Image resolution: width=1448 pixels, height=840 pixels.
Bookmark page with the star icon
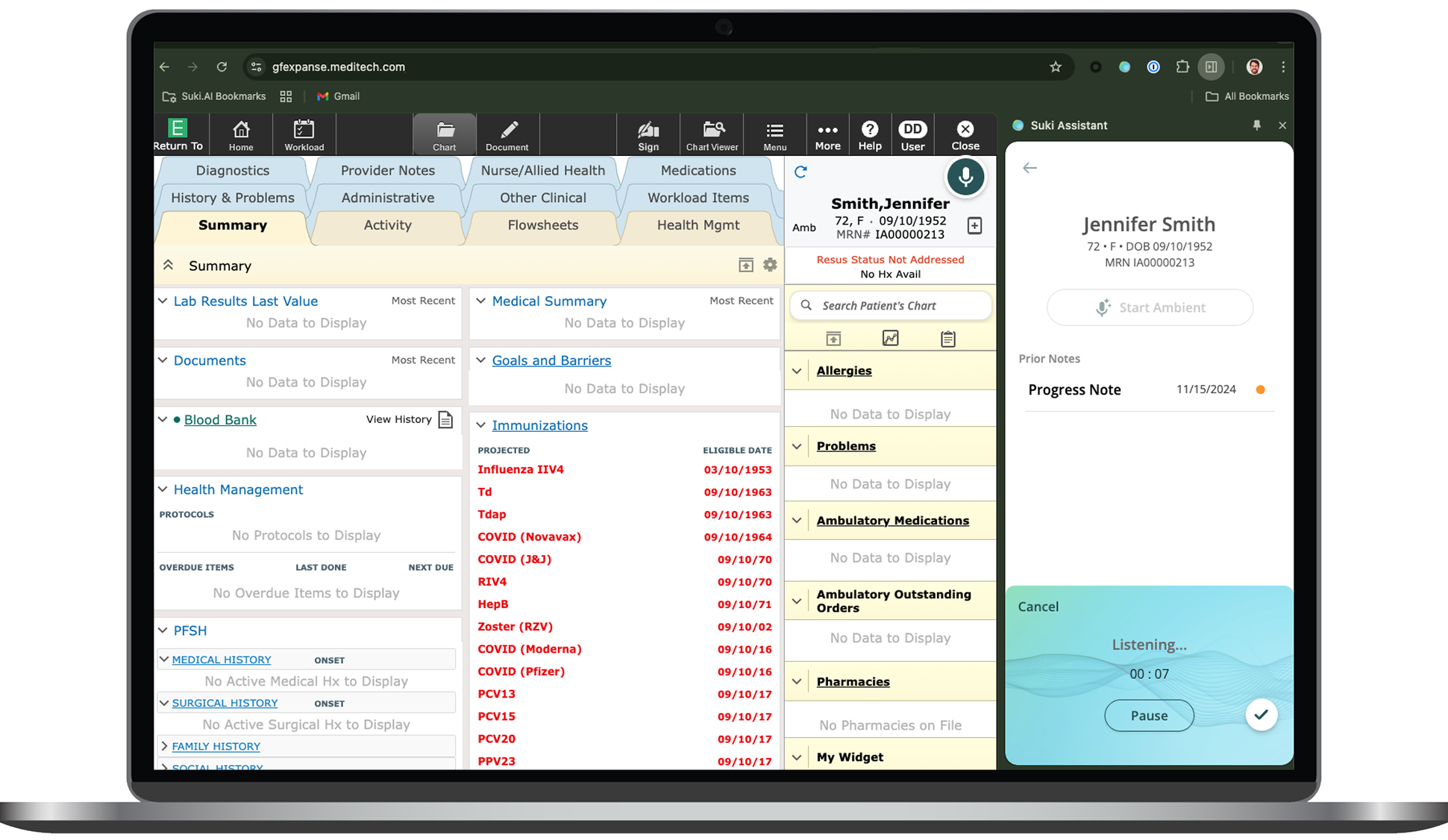[1056, 67]
